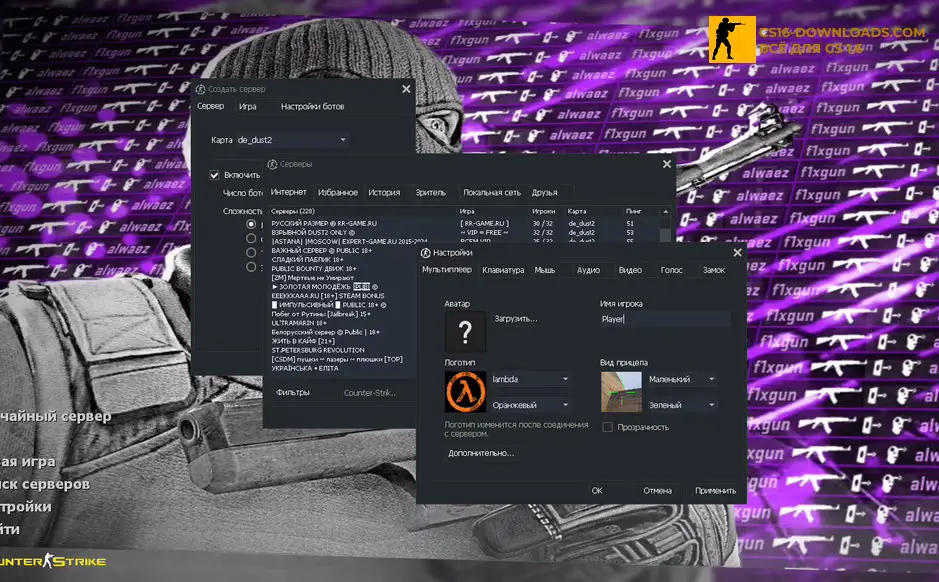Viewport: 939px width, 582px height.
Task: Click the CS16-Downloads logo icon
Action: point(731,39)
